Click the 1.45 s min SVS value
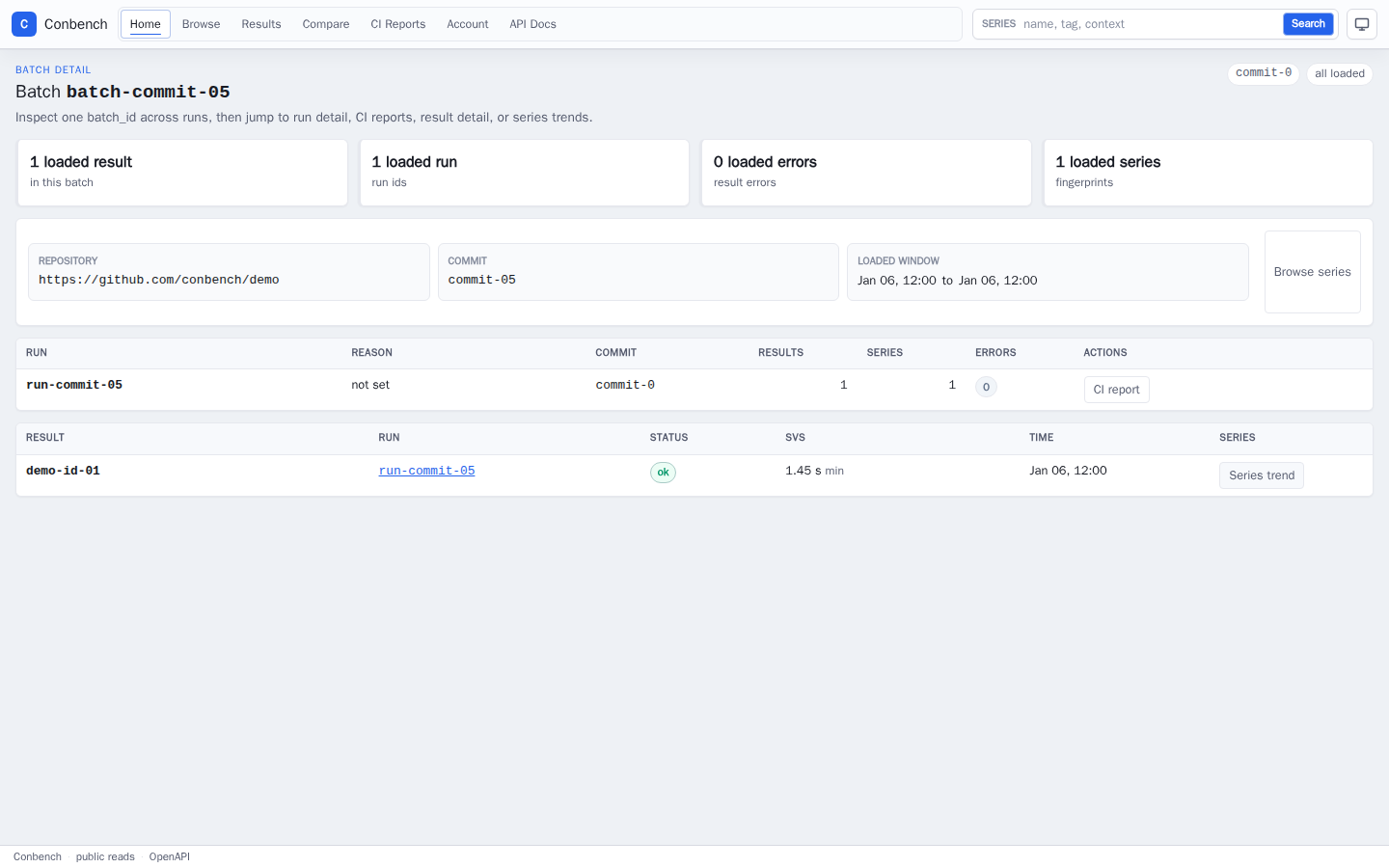This screenshot has height=868, width=1389. pos(814,471)
